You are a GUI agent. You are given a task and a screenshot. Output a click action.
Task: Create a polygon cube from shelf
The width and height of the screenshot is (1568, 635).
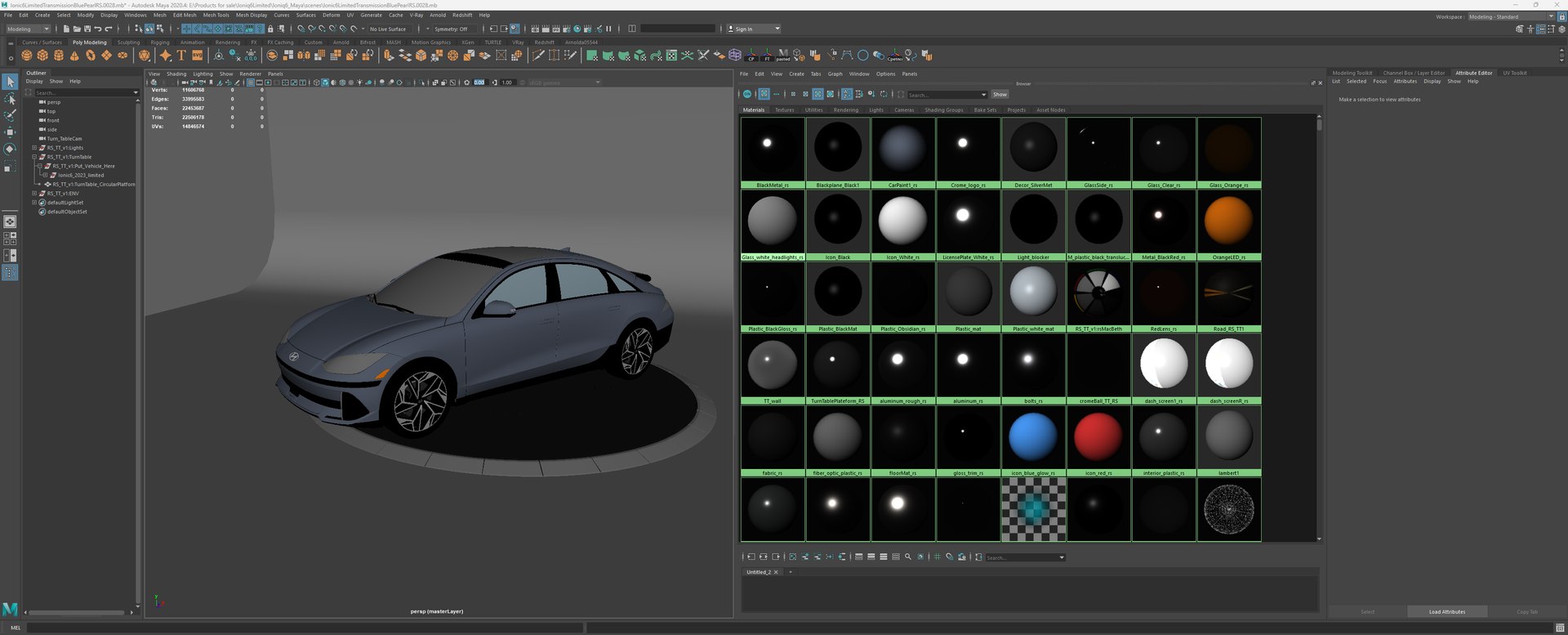click(x=42, y=55)
